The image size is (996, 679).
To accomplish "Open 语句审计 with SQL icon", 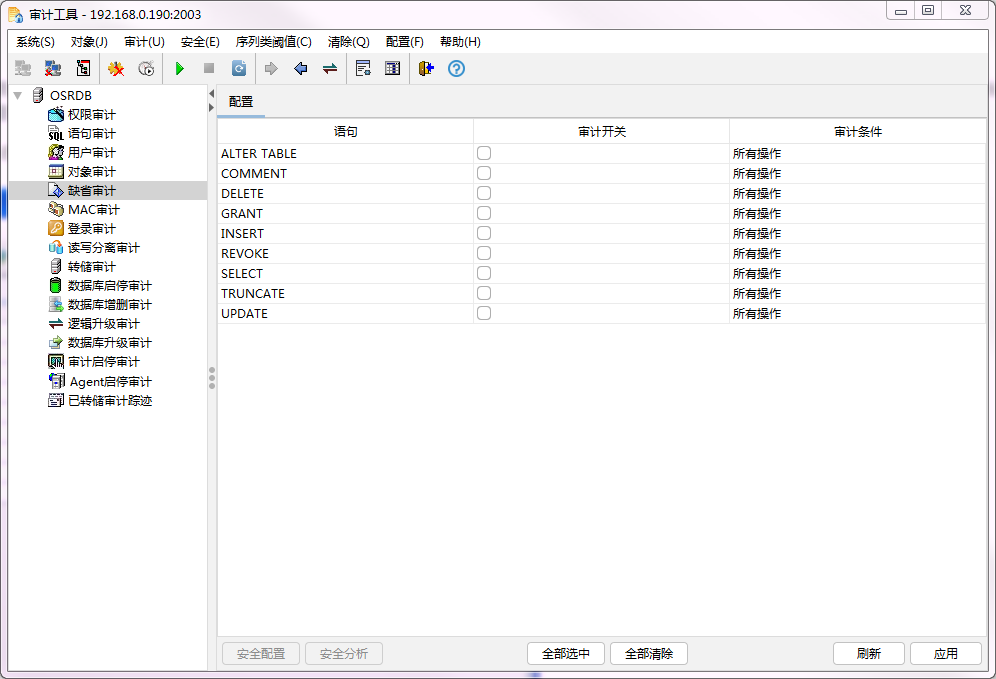I will [x=57, y=133].
